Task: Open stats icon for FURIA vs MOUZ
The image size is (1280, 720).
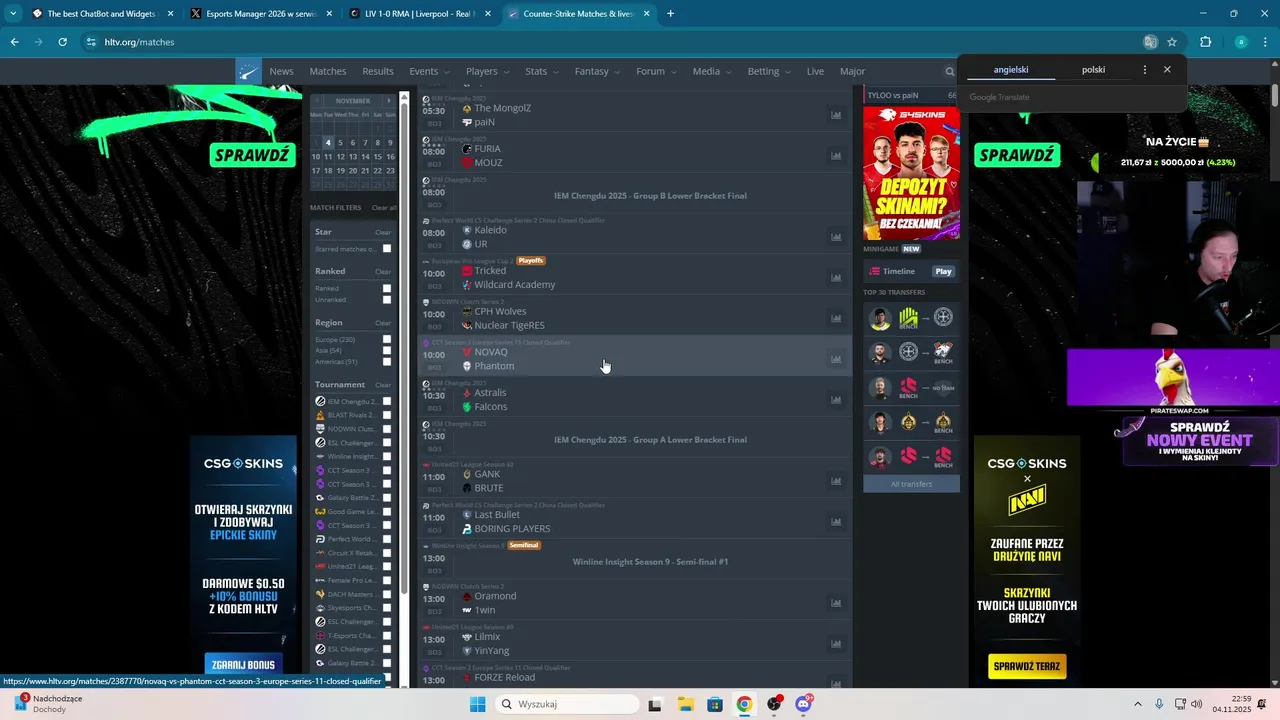Action: [x=836, y=156]
